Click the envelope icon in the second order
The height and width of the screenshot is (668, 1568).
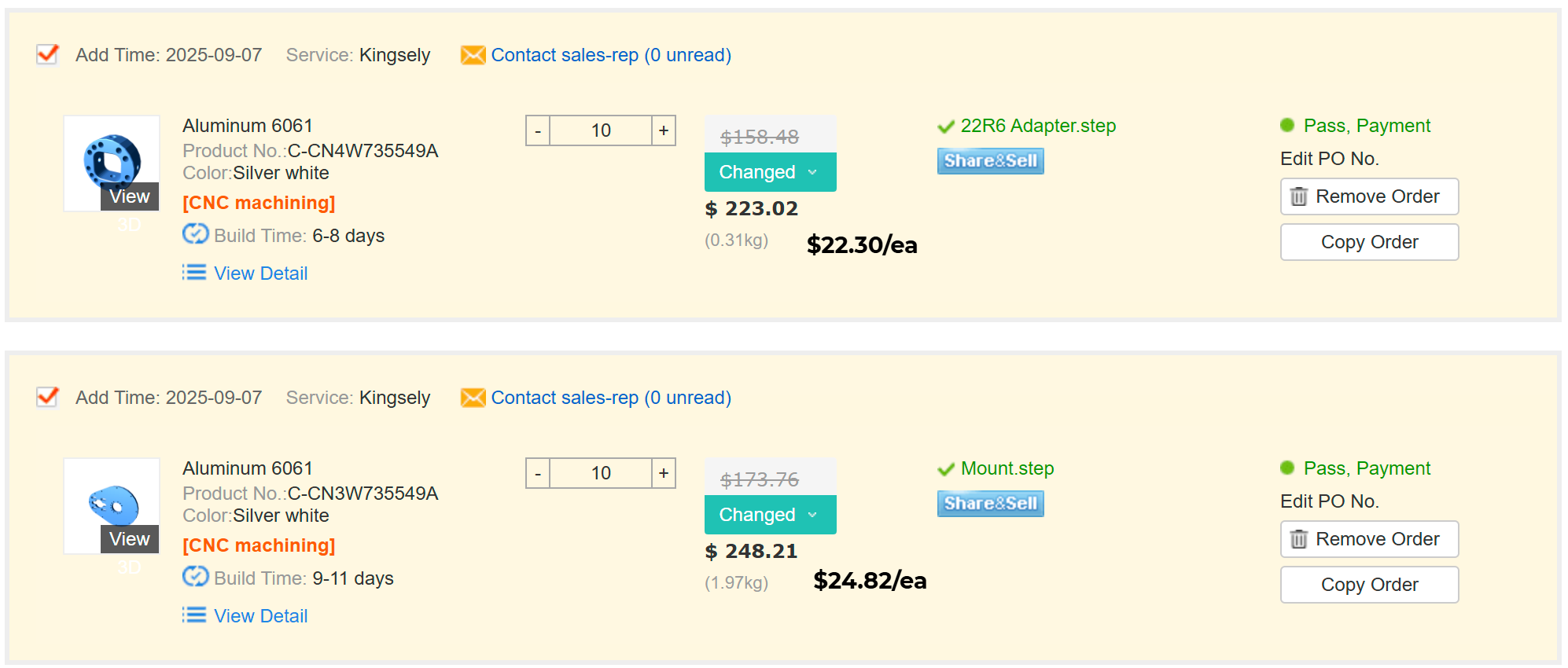pos(473,398)
